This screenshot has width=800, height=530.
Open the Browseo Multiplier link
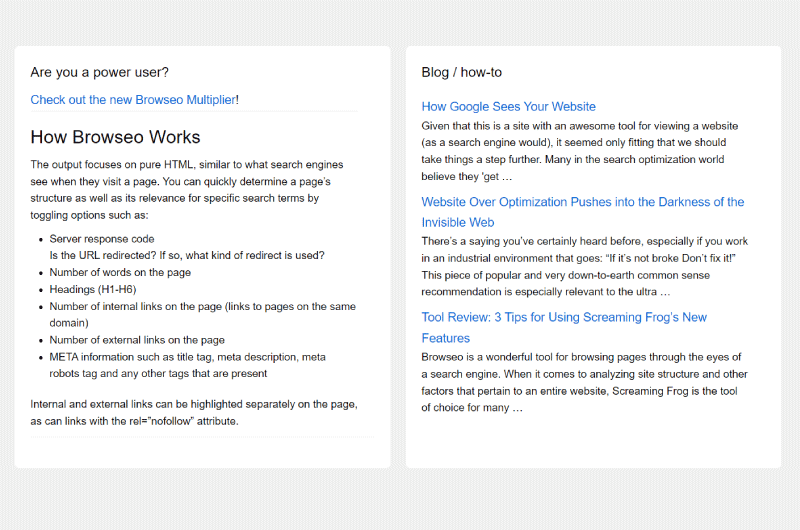pyautogui.click(x=133, y=99)
